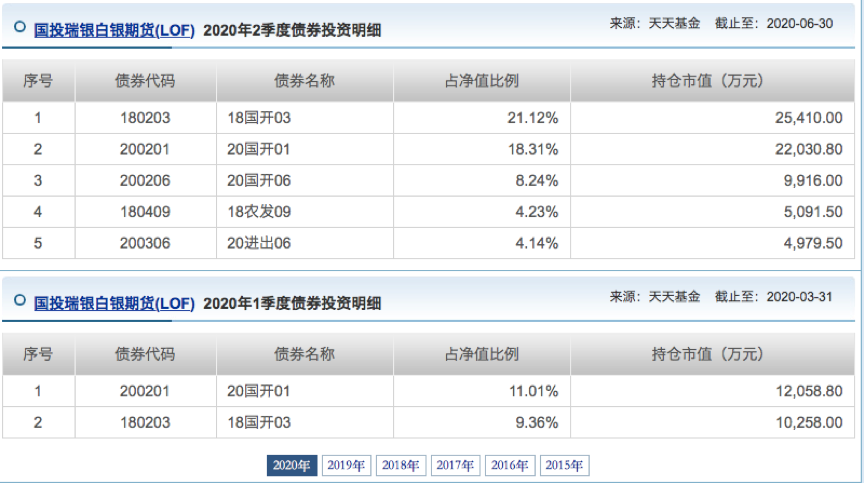
Task: Click 债券代码 header in Q2 table
Action: [x=145, y=81]
